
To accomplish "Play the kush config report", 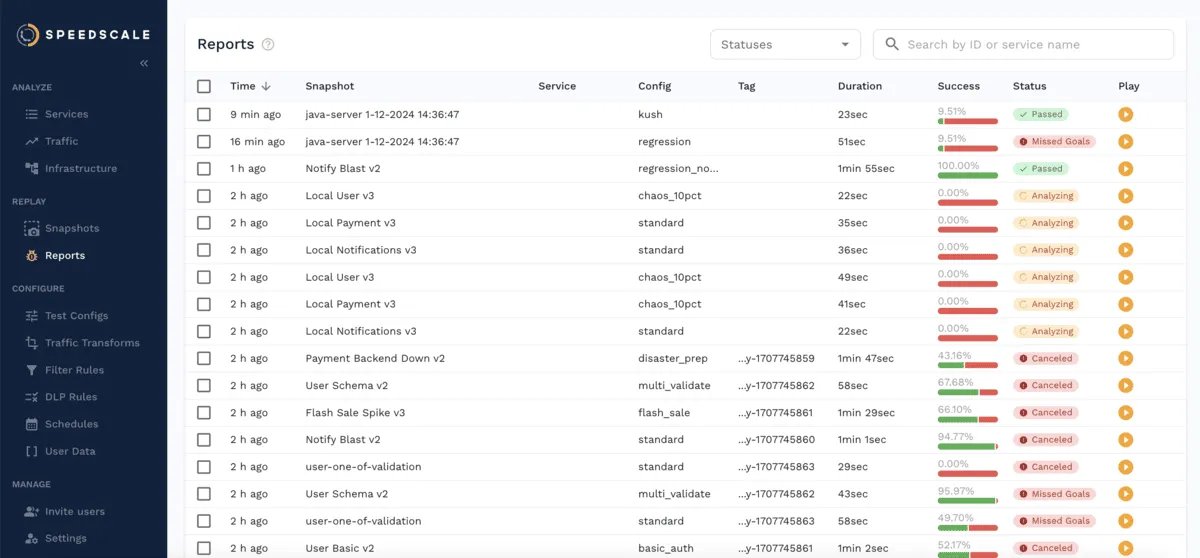I will (x=1125, y=114).
